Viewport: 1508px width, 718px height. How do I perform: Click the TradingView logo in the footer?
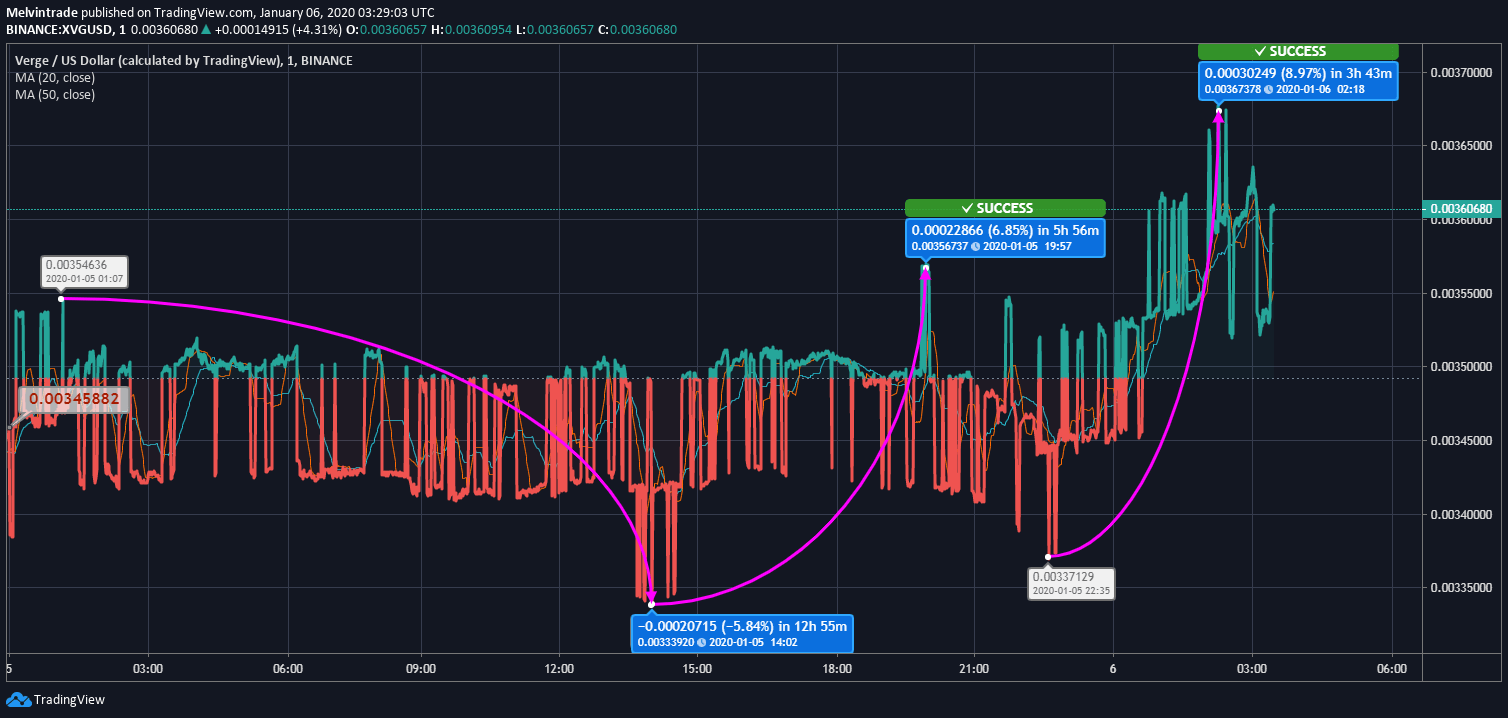(x=56, y=700)
